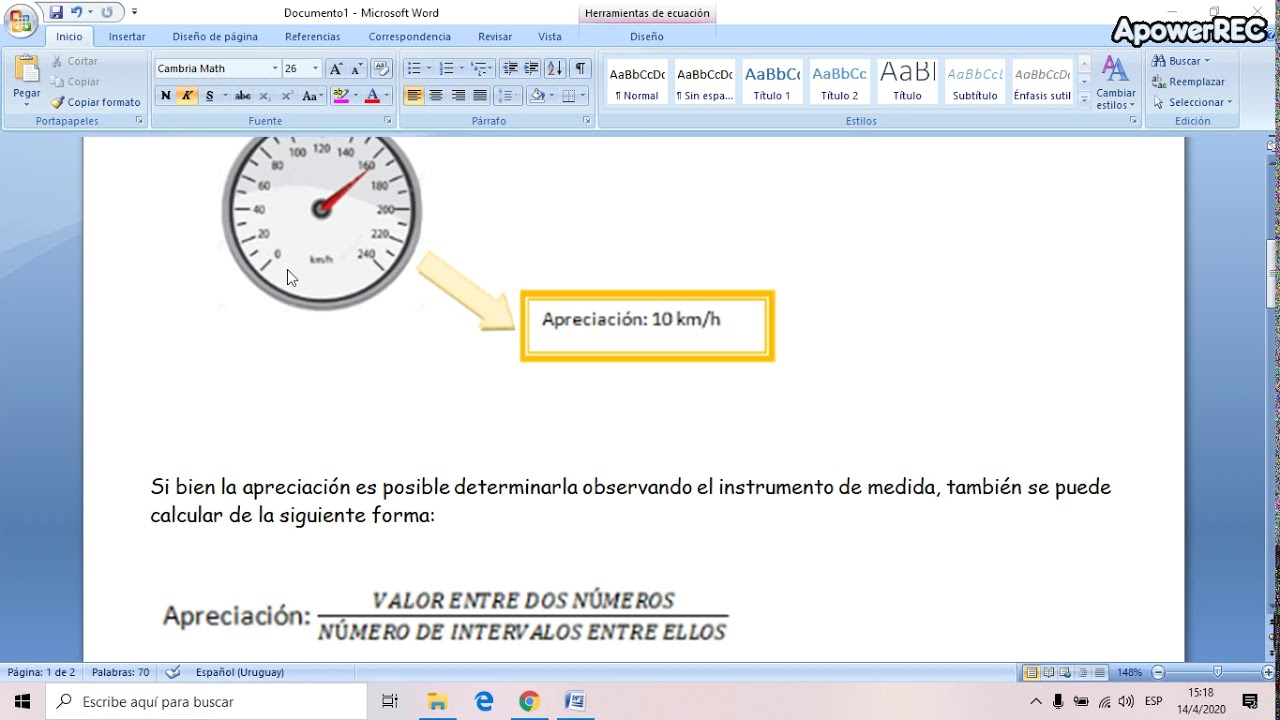Switch to Diseño de página tab
Viewport: 1280px width, 720px height.
tap(215, 37)
